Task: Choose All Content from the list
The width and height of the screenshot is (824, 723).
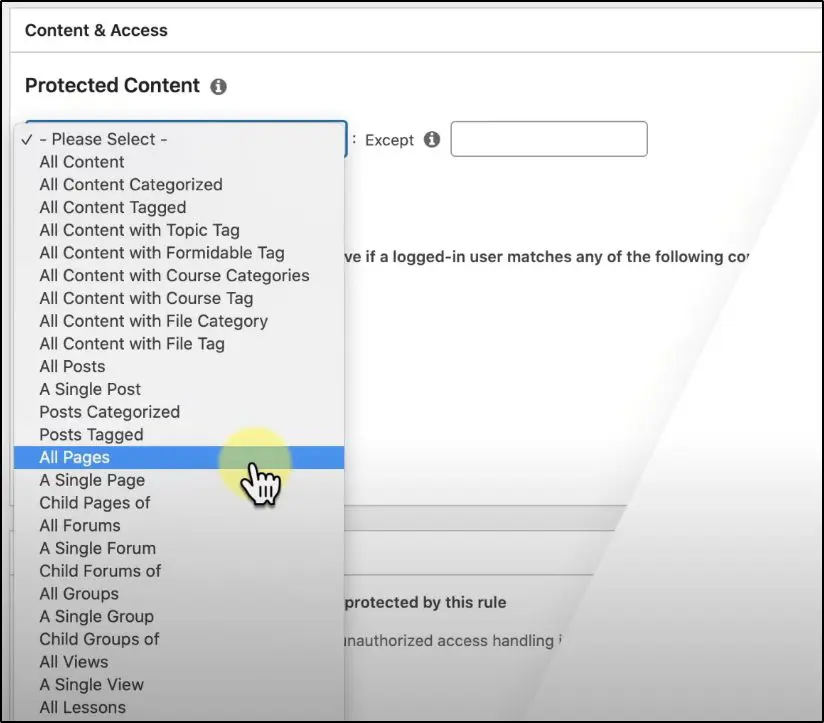Action: tap(81, 161)
